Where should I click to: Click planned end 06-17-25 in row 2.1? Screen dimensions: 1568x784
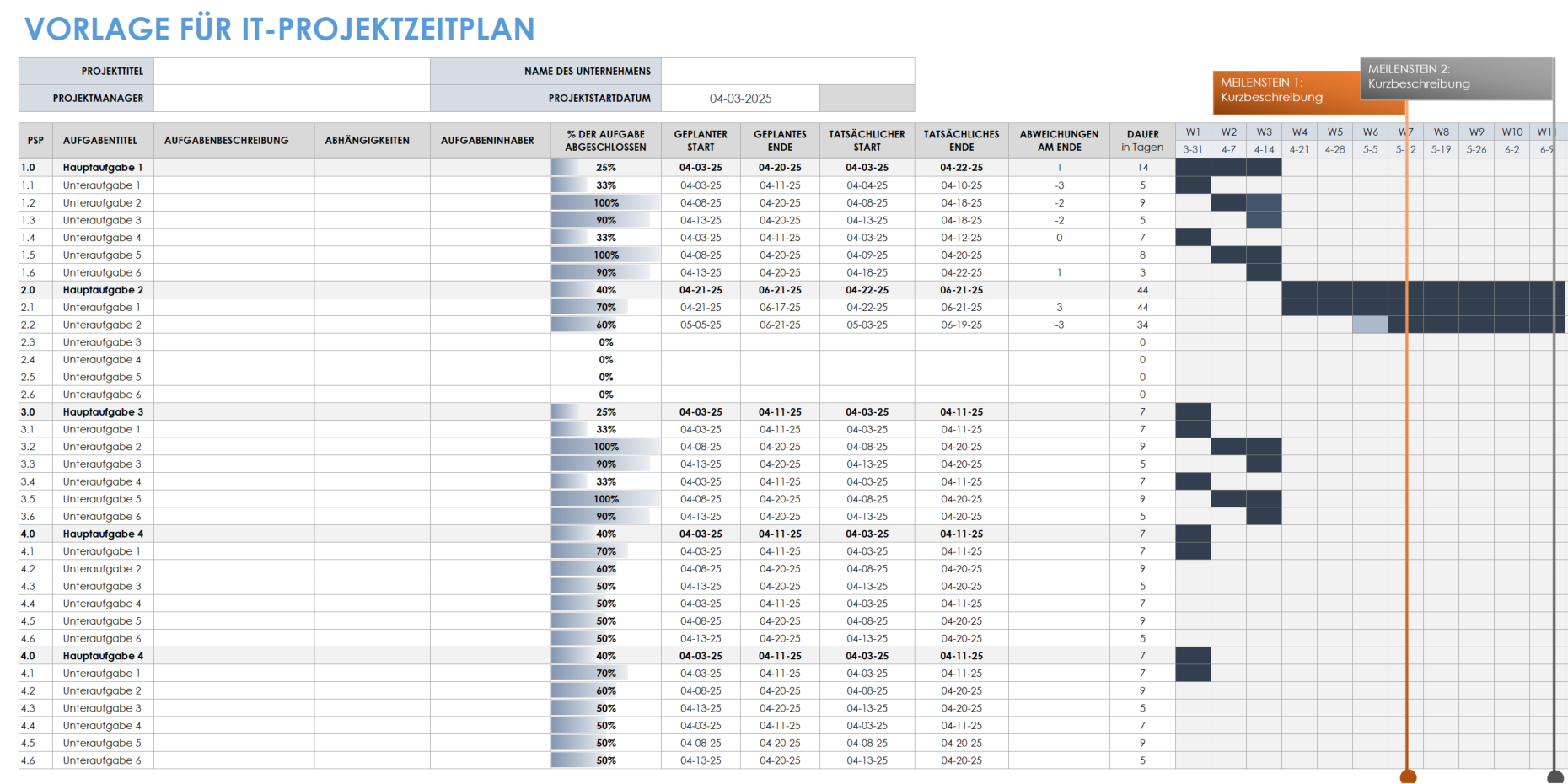click(x=780, y=308)
